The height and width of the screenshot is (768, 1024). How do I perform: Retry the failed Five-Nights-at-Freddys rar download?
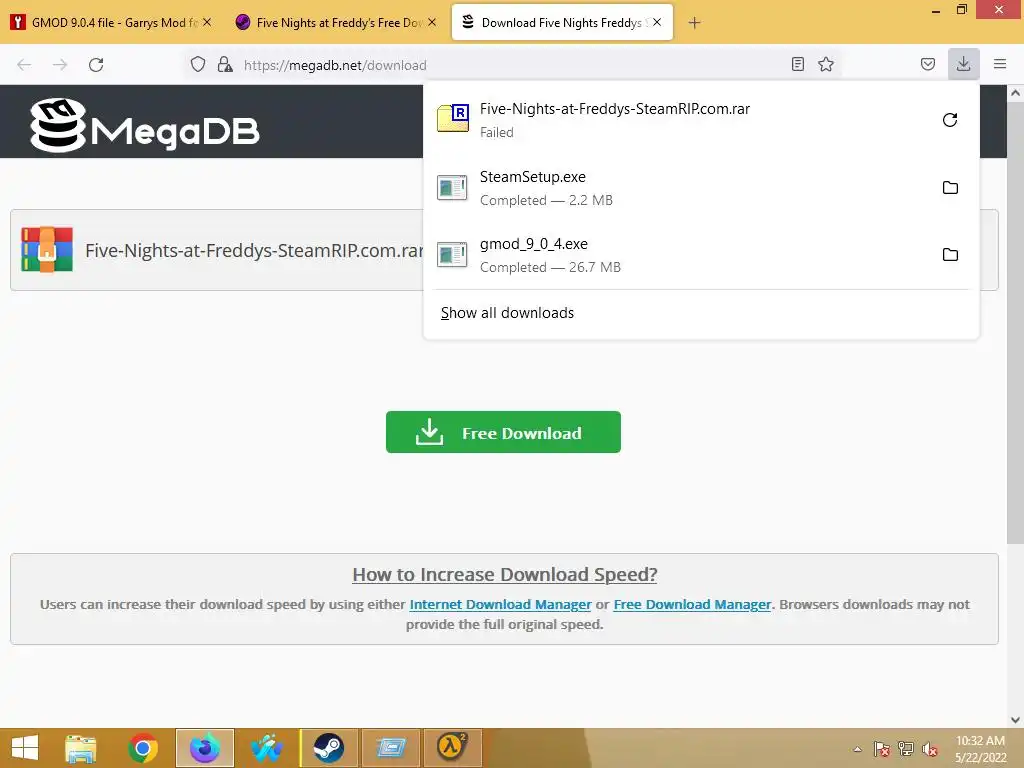click(x=950, y=120)
